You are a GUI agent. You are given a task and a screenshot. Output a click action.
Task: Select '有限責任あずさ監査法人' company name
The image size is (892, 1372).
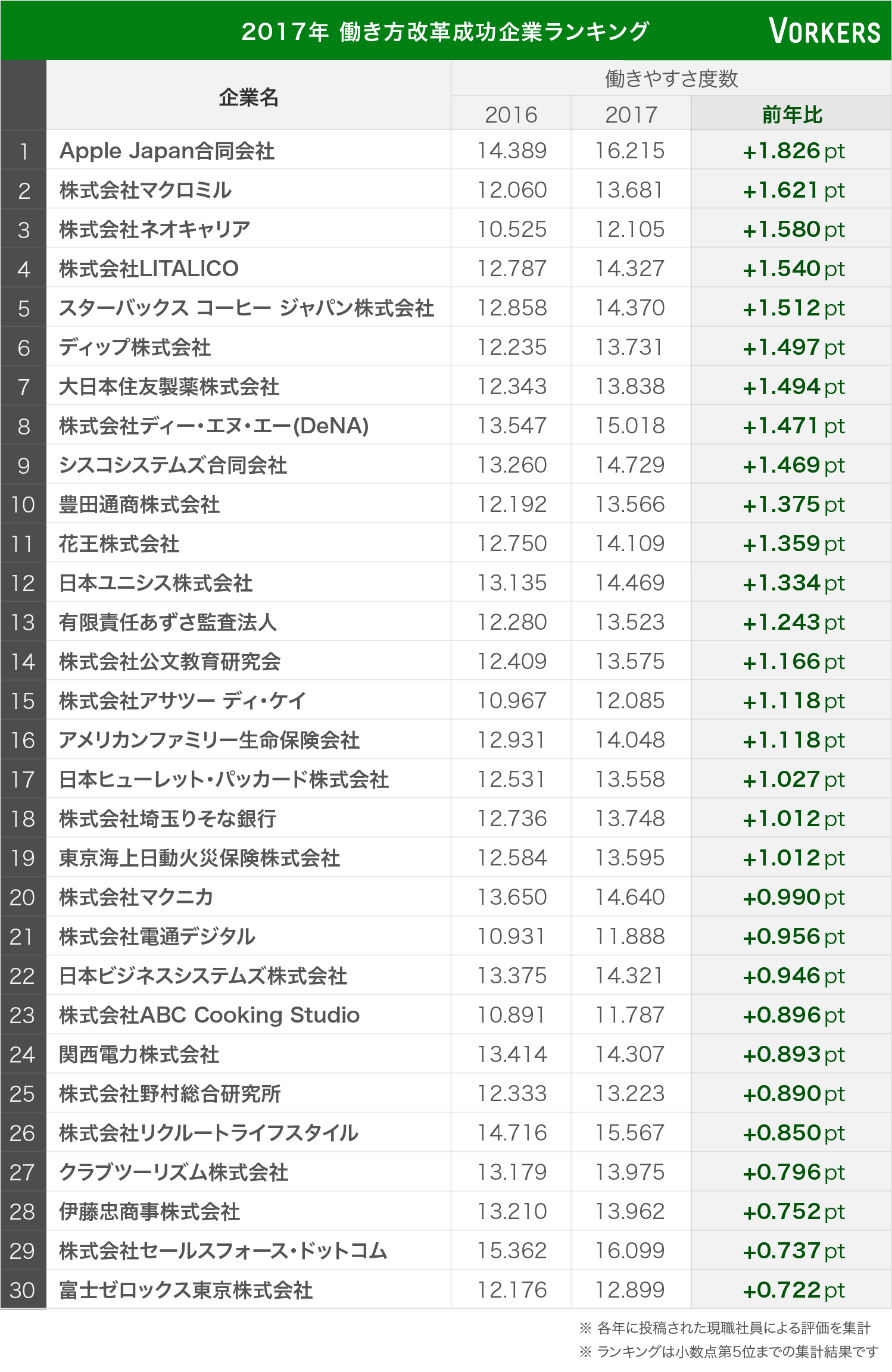pyautogui.click(x=168, y=623)
